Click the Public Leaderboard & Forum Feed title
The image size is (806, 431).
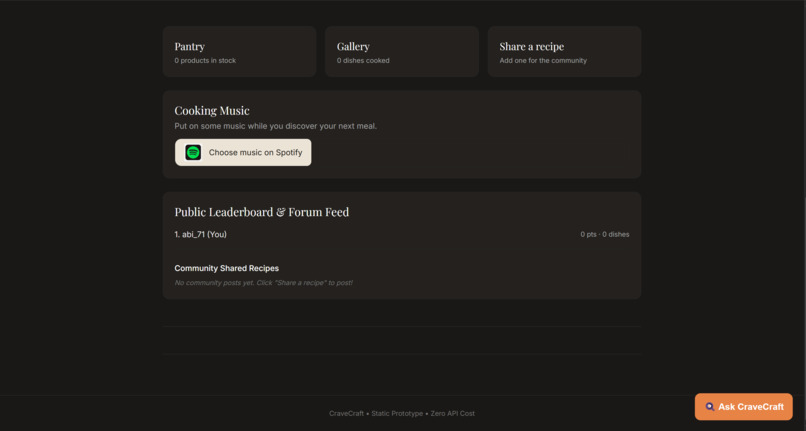coord(262,212)
